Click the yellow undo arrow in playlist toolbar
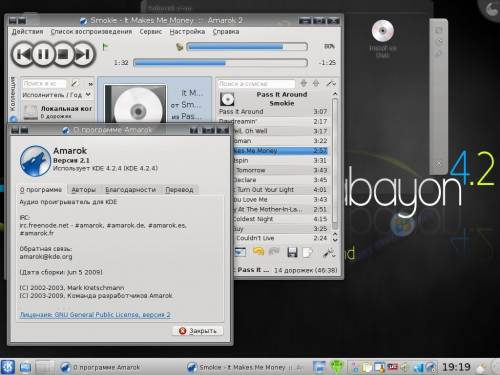 [258, 252]
